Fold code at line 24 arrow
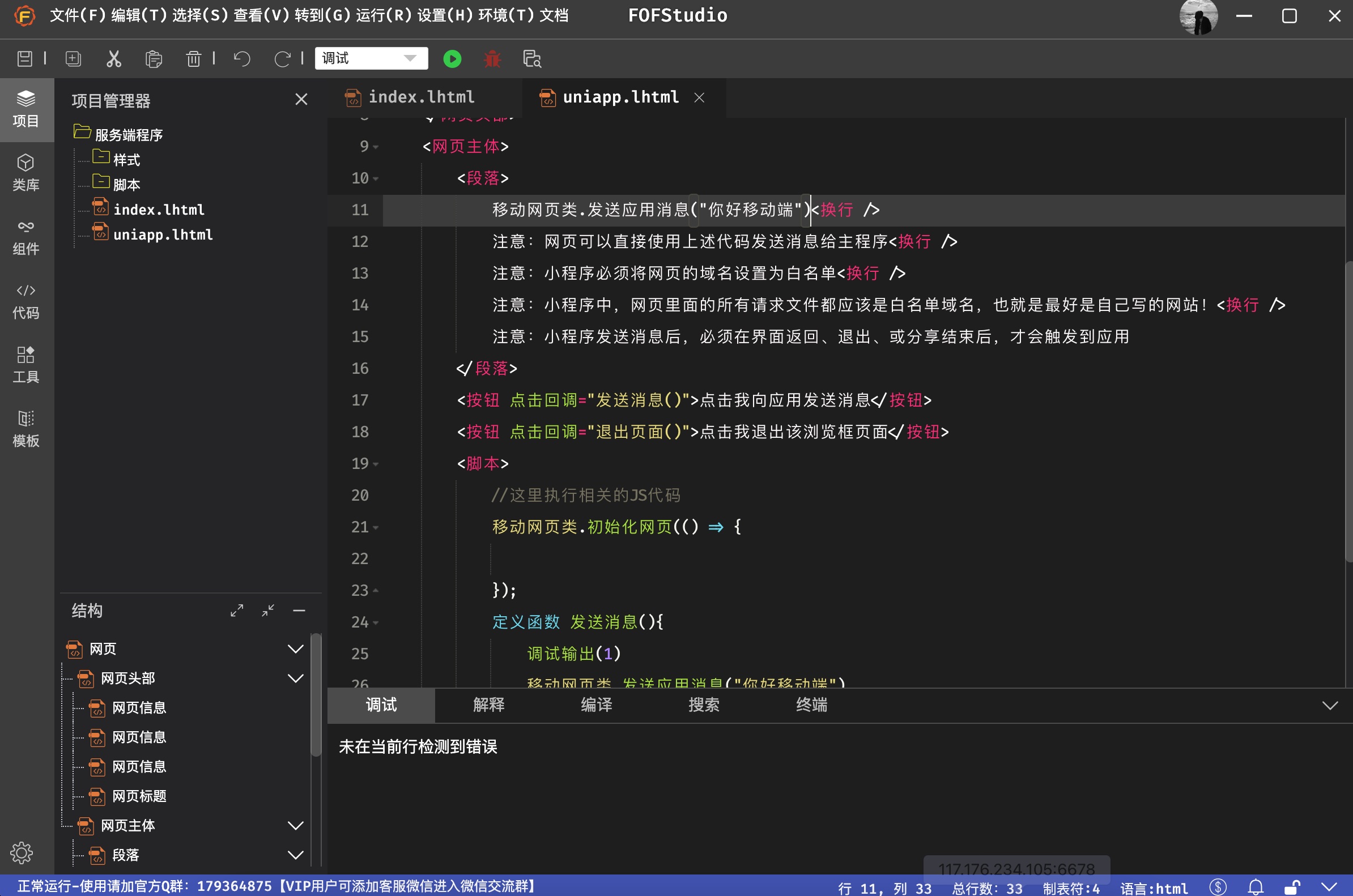Image resolution: width=1353 pixels, height=896 pixels. pos(376,623)
